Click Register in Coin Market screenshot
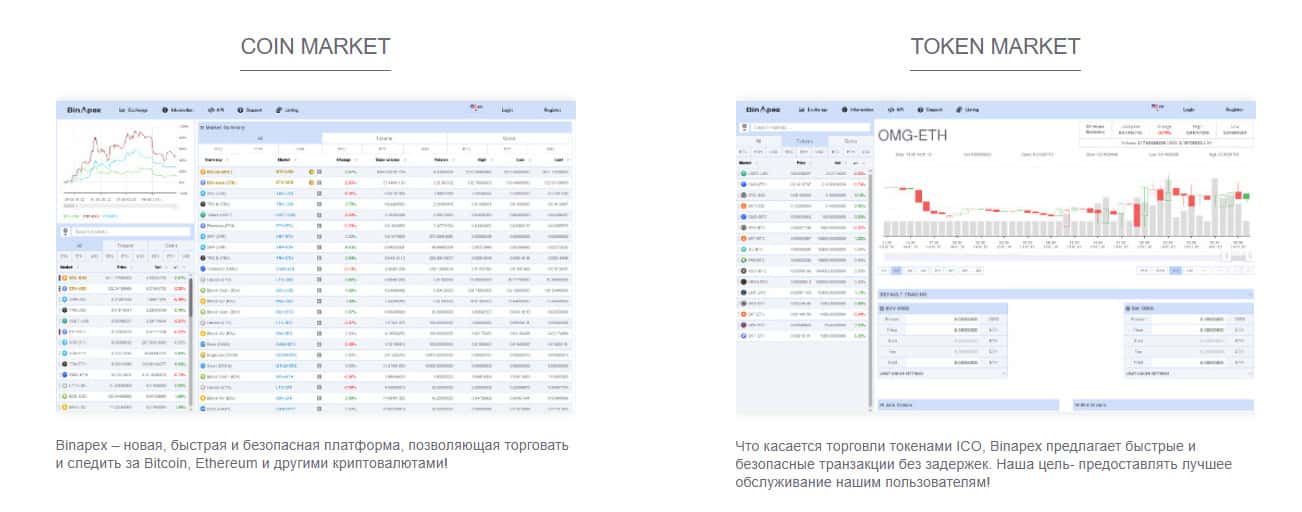The height and width of the screenshot is (512, 1302). 552,109
